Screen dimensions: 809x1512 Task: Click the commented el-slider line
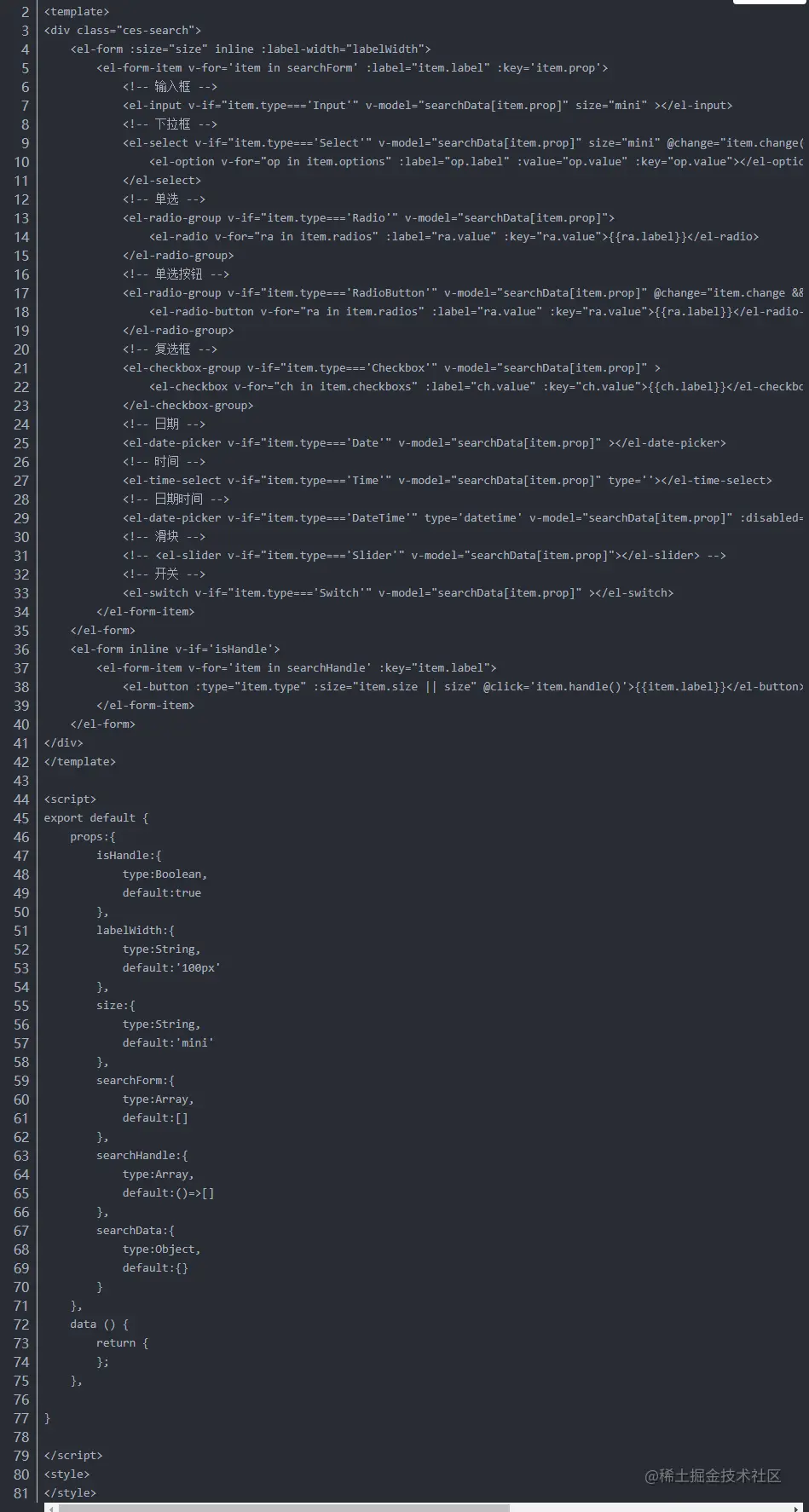(425, 556)
